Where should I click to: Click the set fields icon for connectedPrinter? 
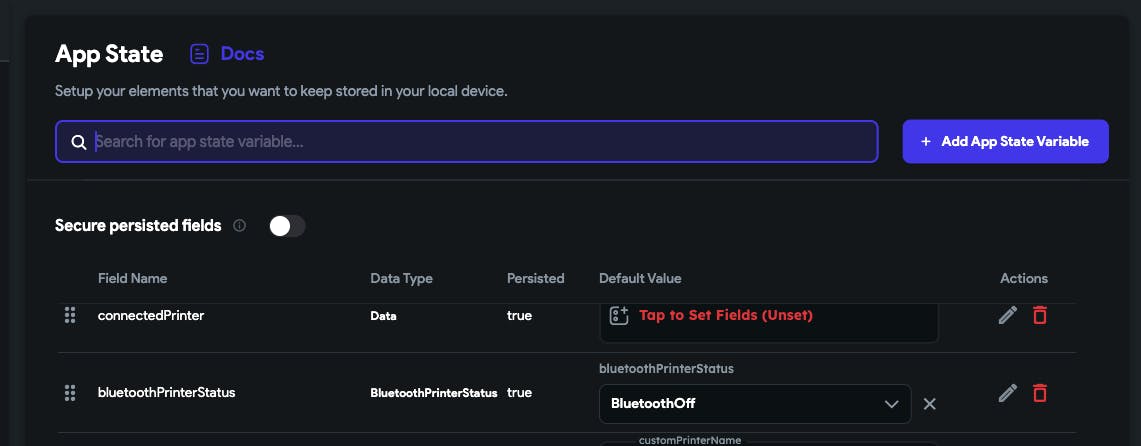619,315
